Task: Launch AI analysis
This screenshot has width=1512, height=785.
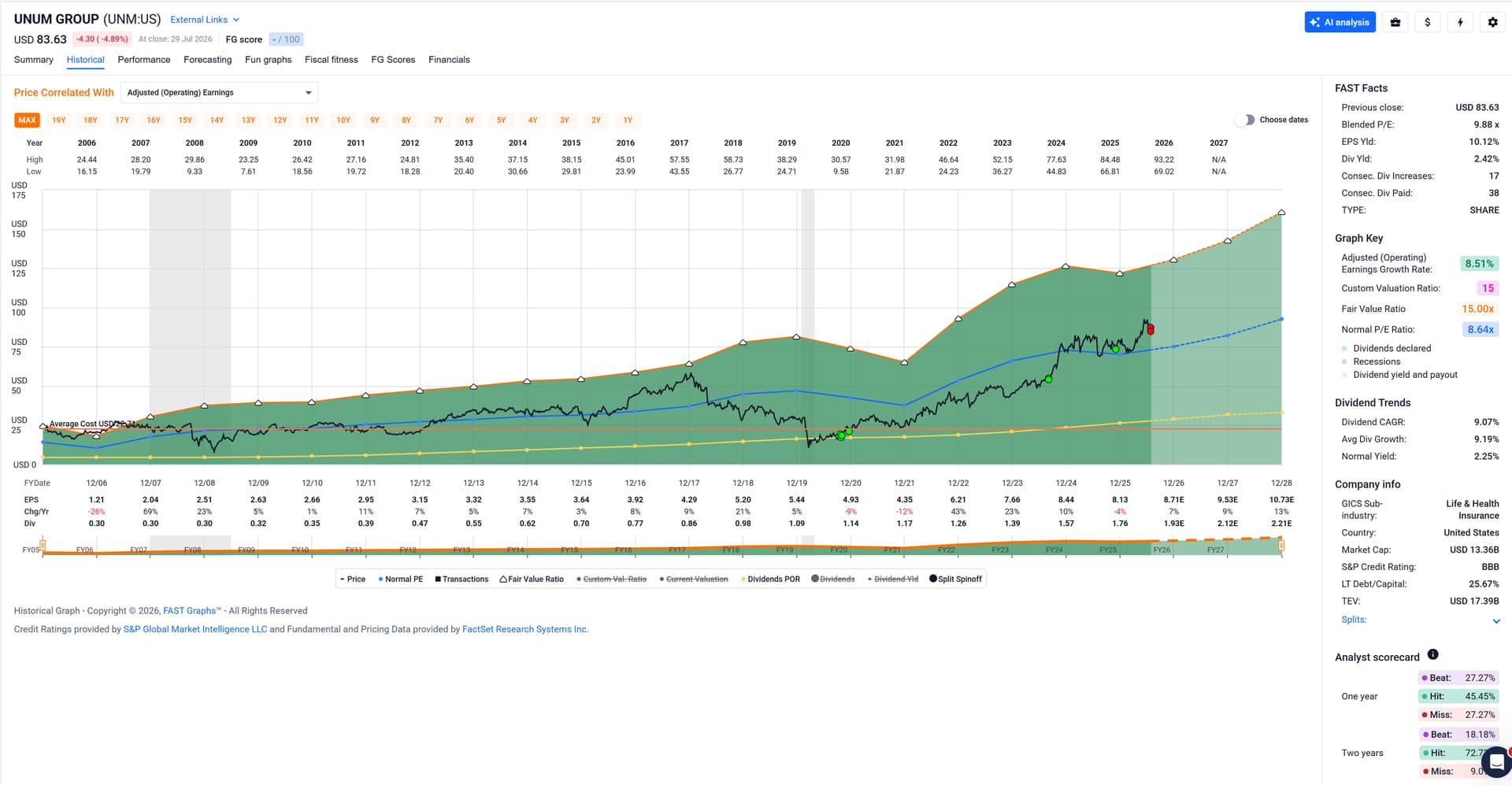Action: (1340, 22)
